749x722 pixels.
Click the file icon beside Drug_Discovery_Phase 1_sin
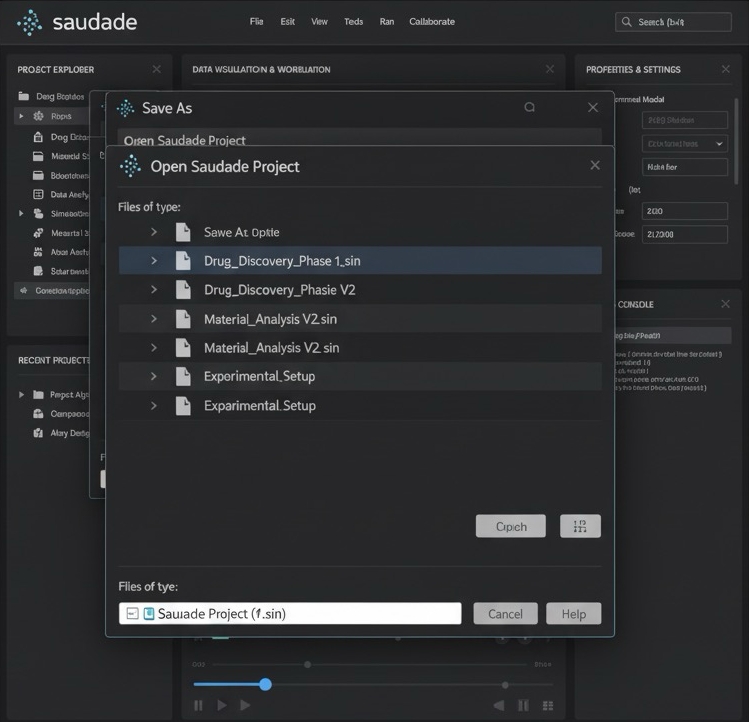coord(183,261)
